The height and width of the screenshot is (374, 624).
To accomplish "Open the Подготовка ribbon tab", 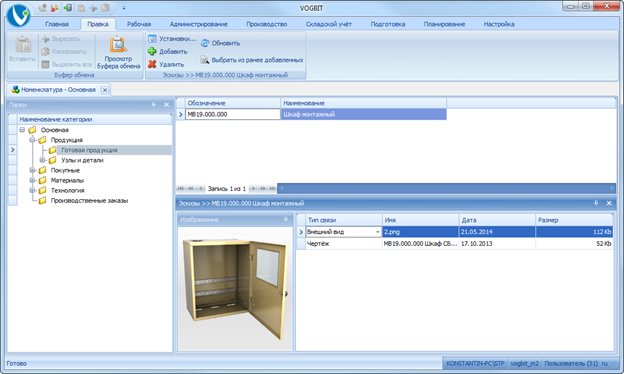I will (388, 24).
